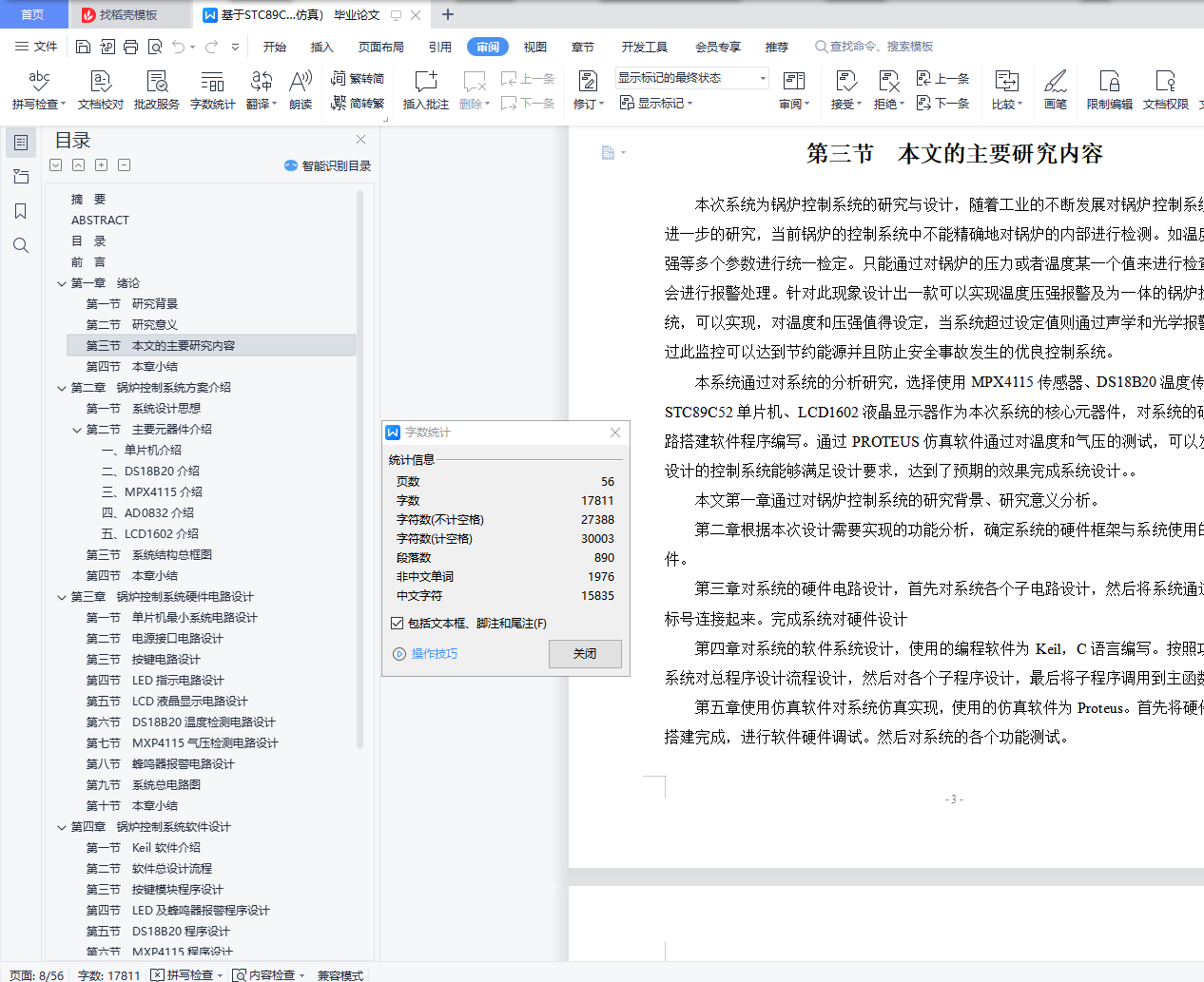Convert text with 繁转简
Image resolution: width=1204 pixels, height=982 pixels.
358,79
